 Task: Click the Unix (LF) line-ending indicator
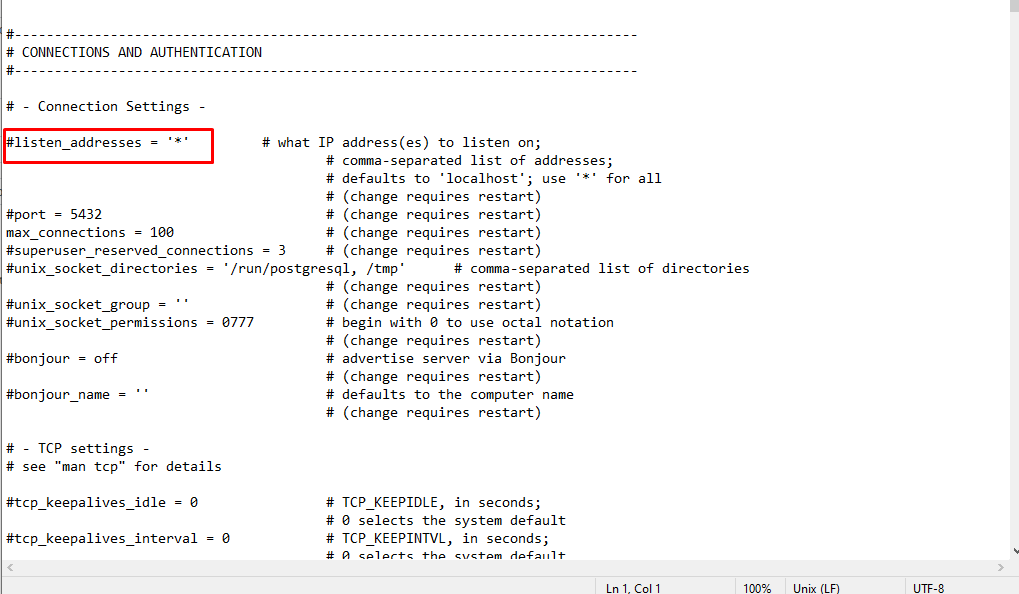(x=816, y=588)
